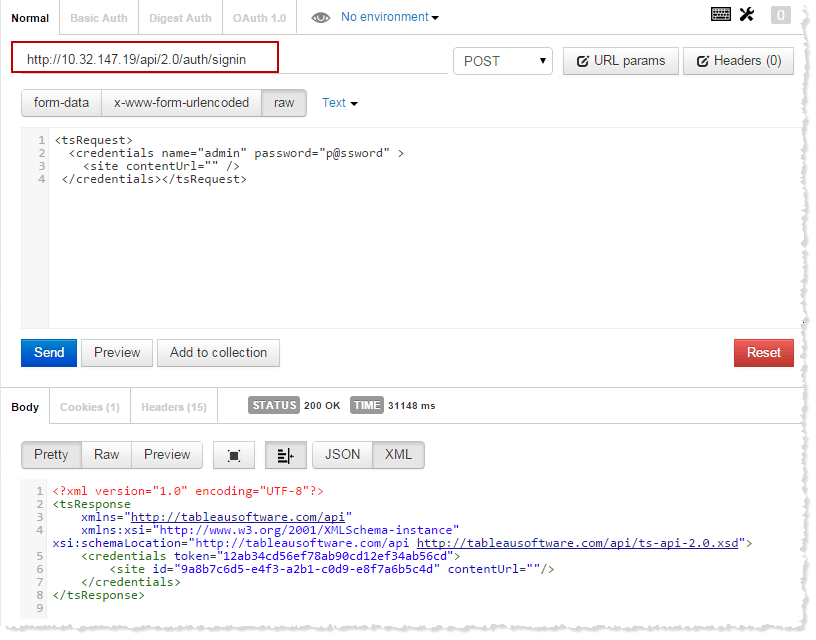Send the signin request

point(48,353)
